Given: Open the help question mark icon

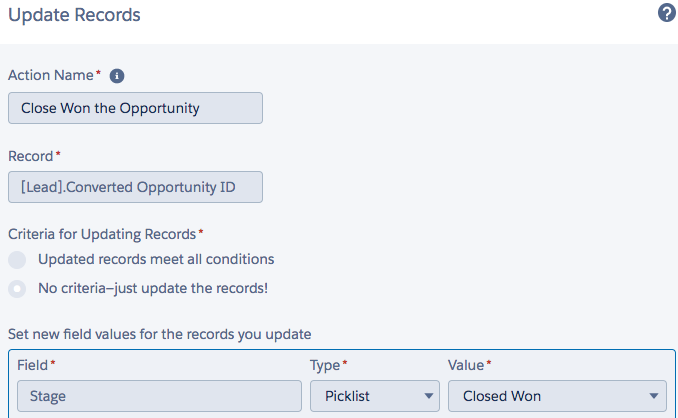Looking at the screenshot, I should coord(666,14).
